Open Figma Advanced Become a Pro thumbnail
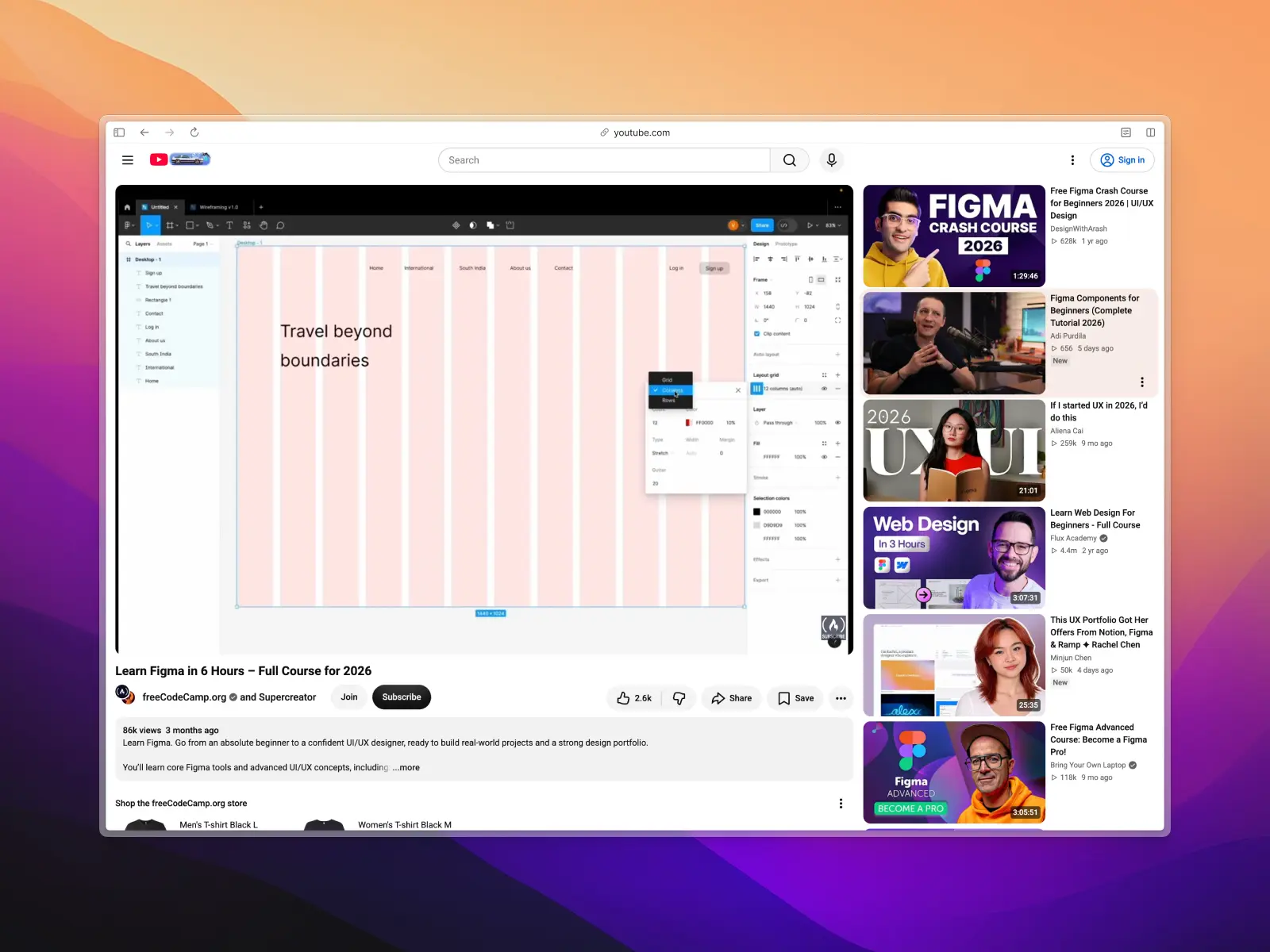 (x=954, y=772)
